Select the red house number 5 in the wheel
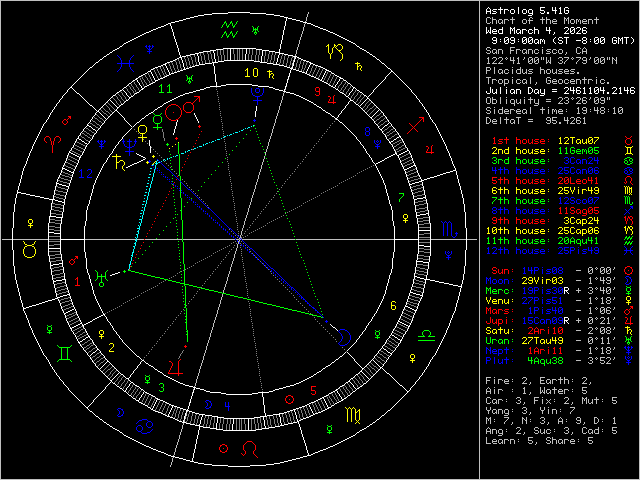Viewport: 640px width, 480px height. pos(313,391)
